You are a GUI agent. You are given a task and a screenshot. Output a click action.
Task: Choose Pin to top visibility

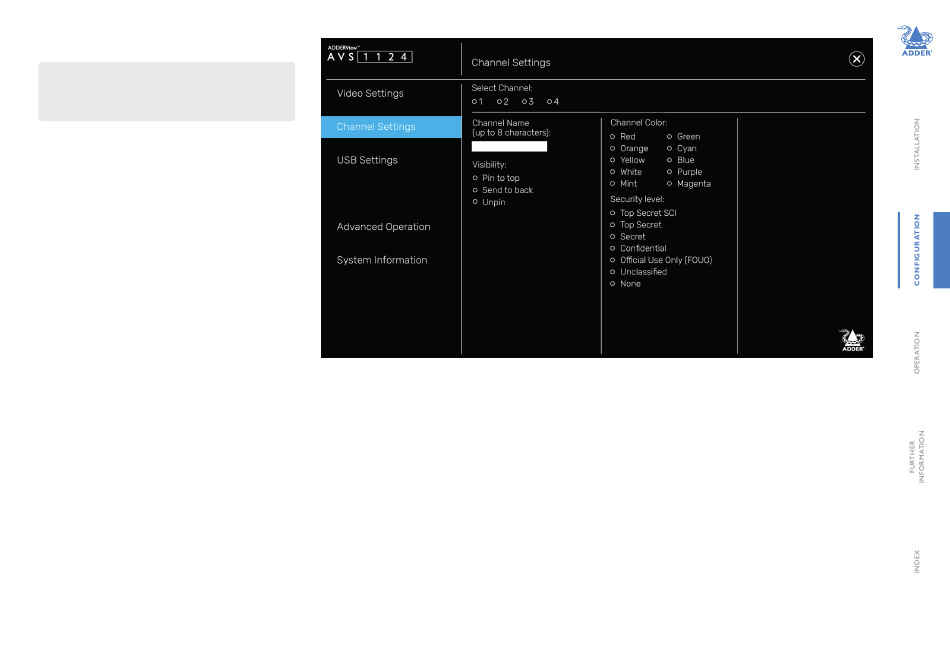click(475, 178)
